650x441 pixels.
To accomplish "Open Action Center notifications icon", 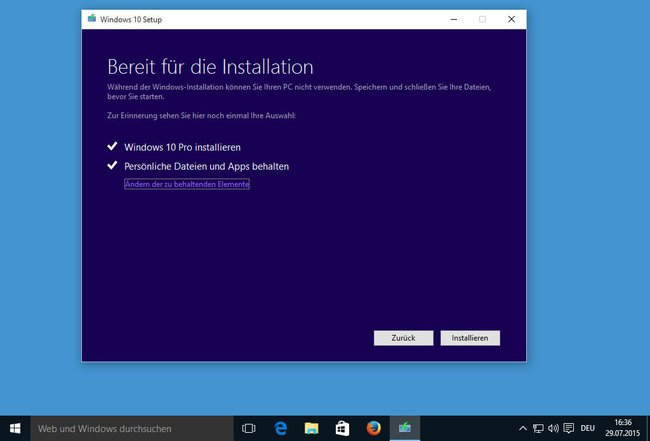I will click(x=569, y=429).
